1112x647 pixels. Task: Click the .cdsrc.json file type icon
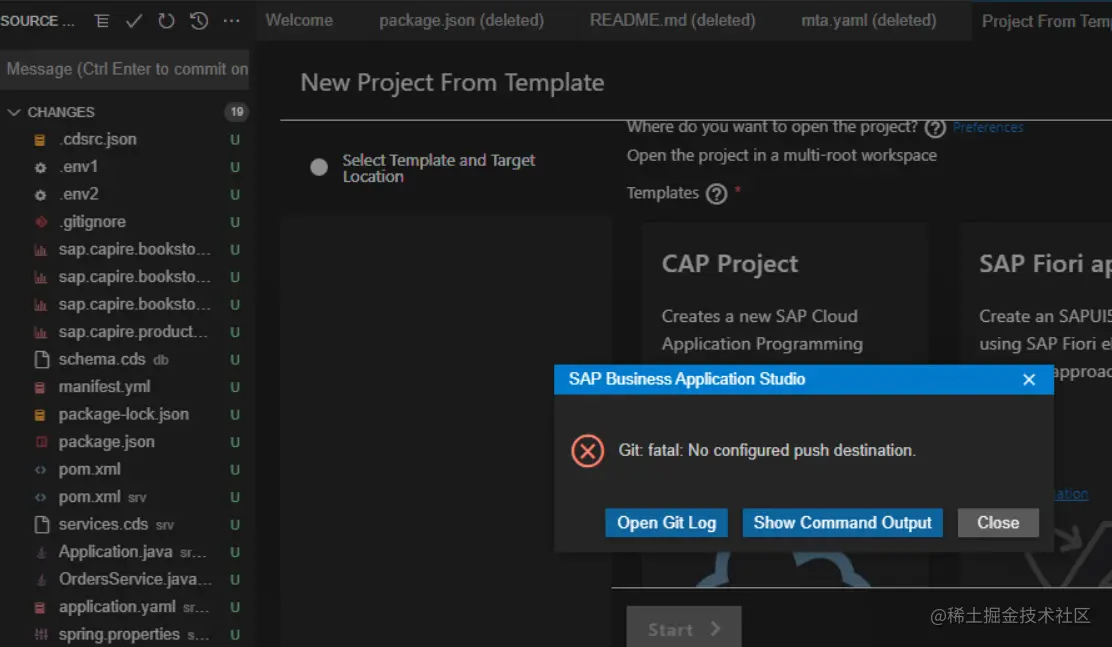[x=40, y=140]
